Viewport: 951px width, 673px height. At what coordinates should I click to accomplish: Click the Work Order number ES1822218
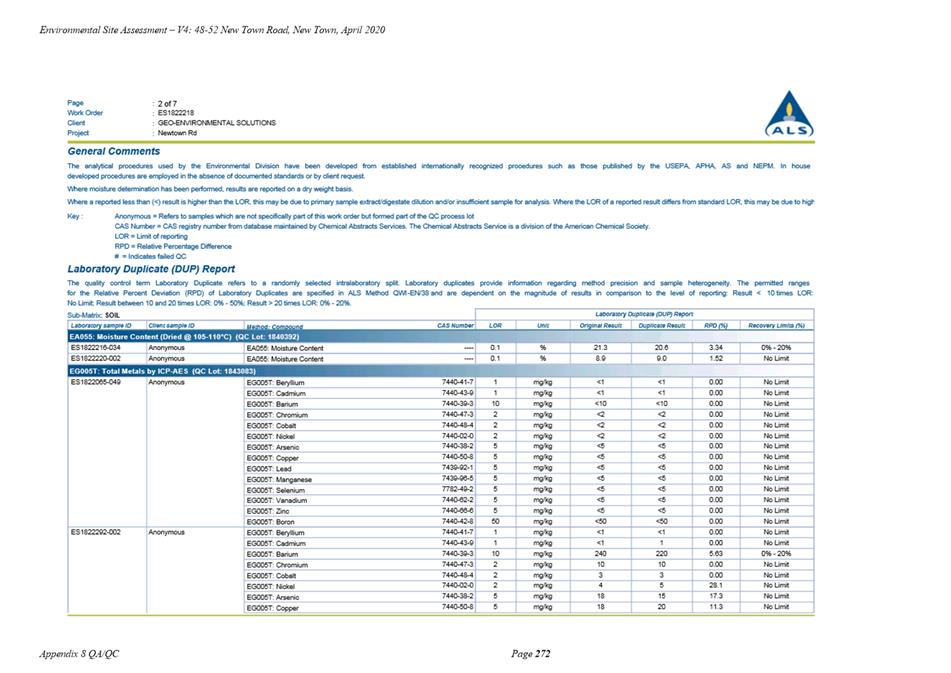[x=176, y=113]
